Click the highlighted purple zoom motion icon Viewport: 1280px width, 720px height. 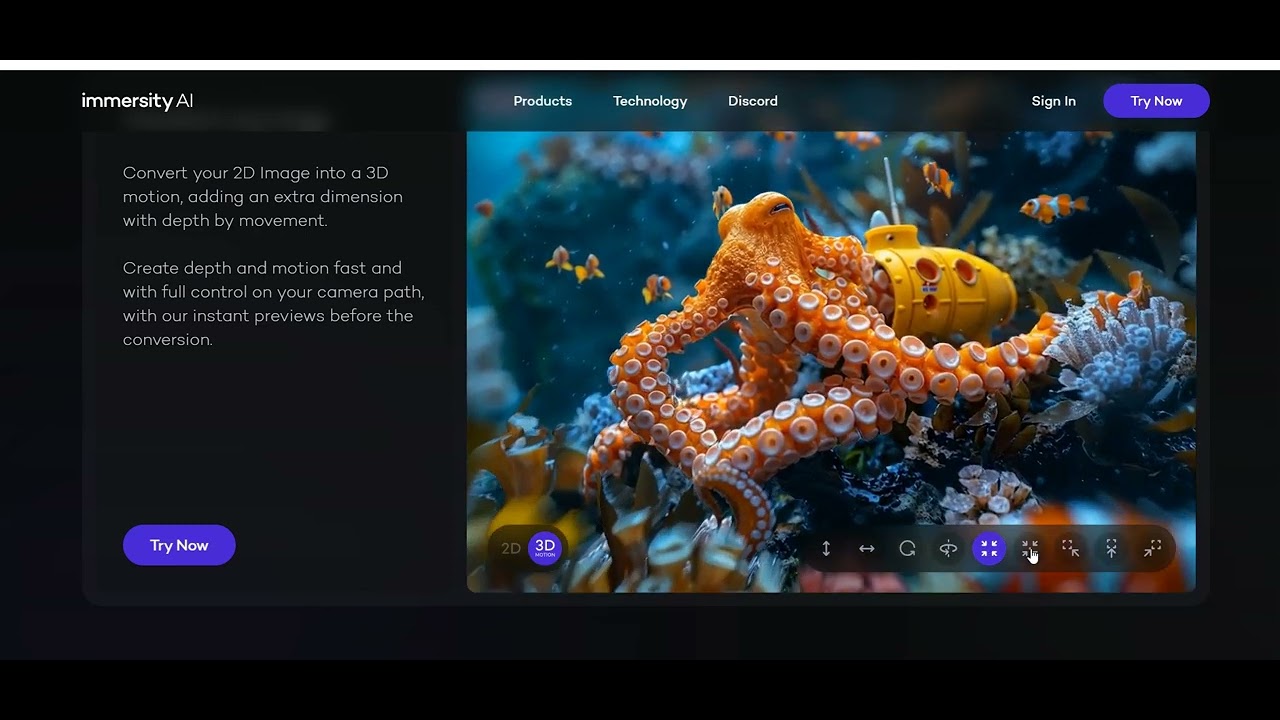(989, 548)
